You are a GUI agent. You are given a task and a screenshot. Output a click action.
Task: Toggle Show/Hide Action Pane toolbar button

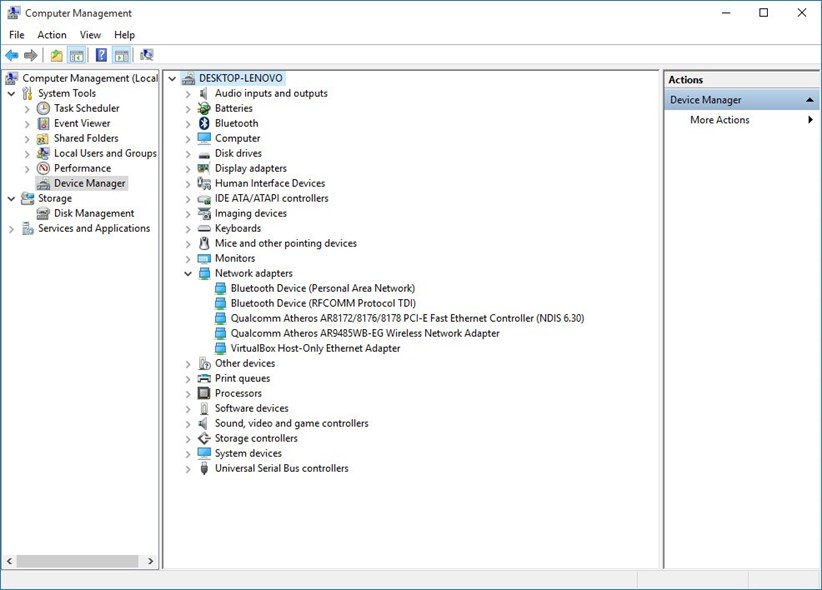click(x=121, y=55)
